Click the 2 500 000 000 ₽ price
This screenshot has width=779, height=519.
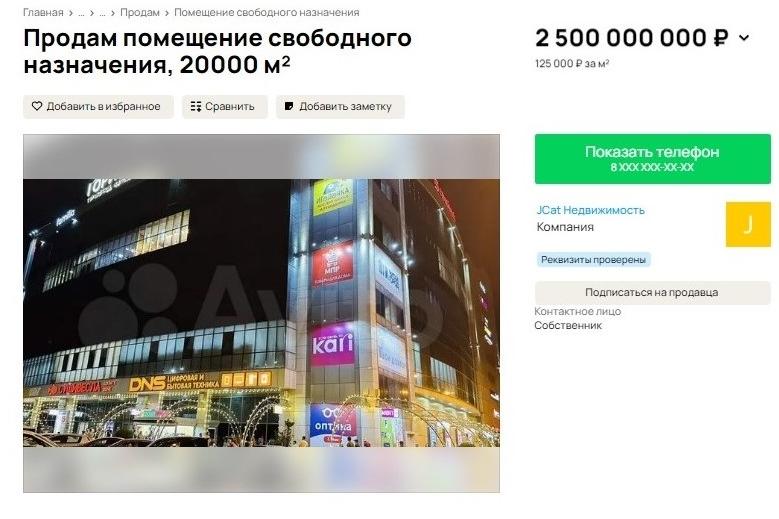(632, 38)
